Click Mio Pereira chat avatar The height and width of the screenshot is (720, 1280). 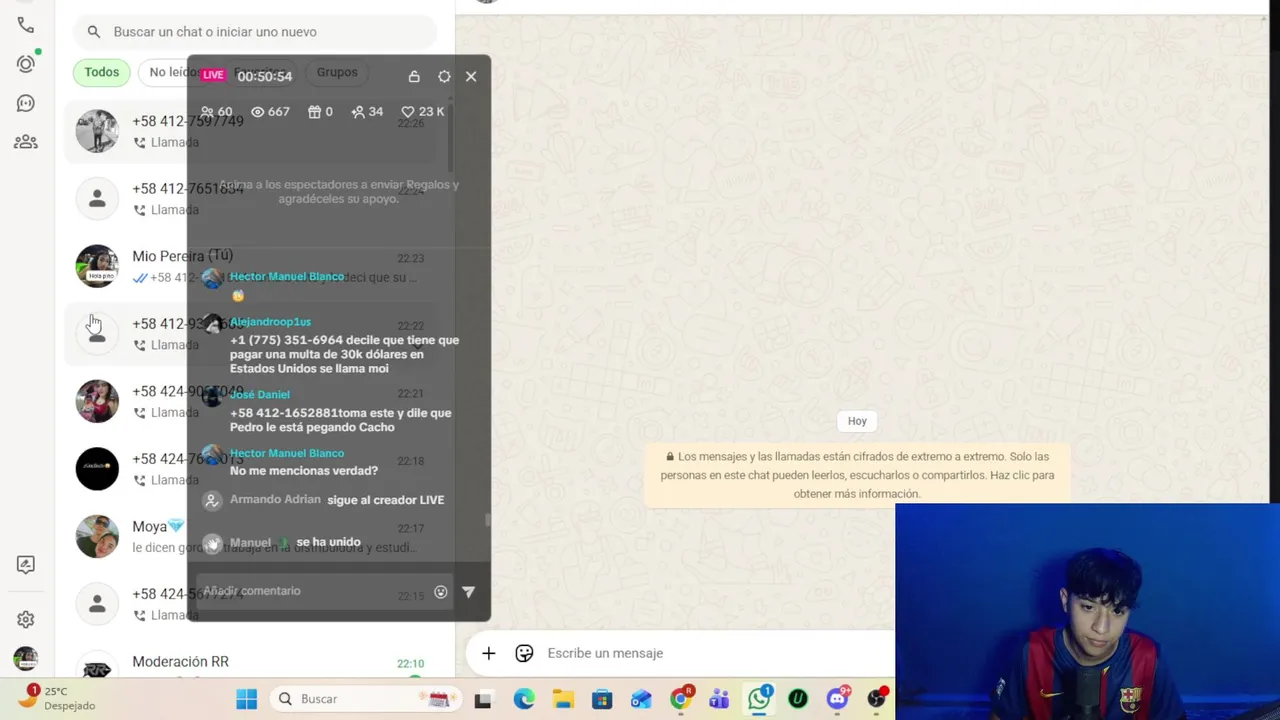[97, 266]
